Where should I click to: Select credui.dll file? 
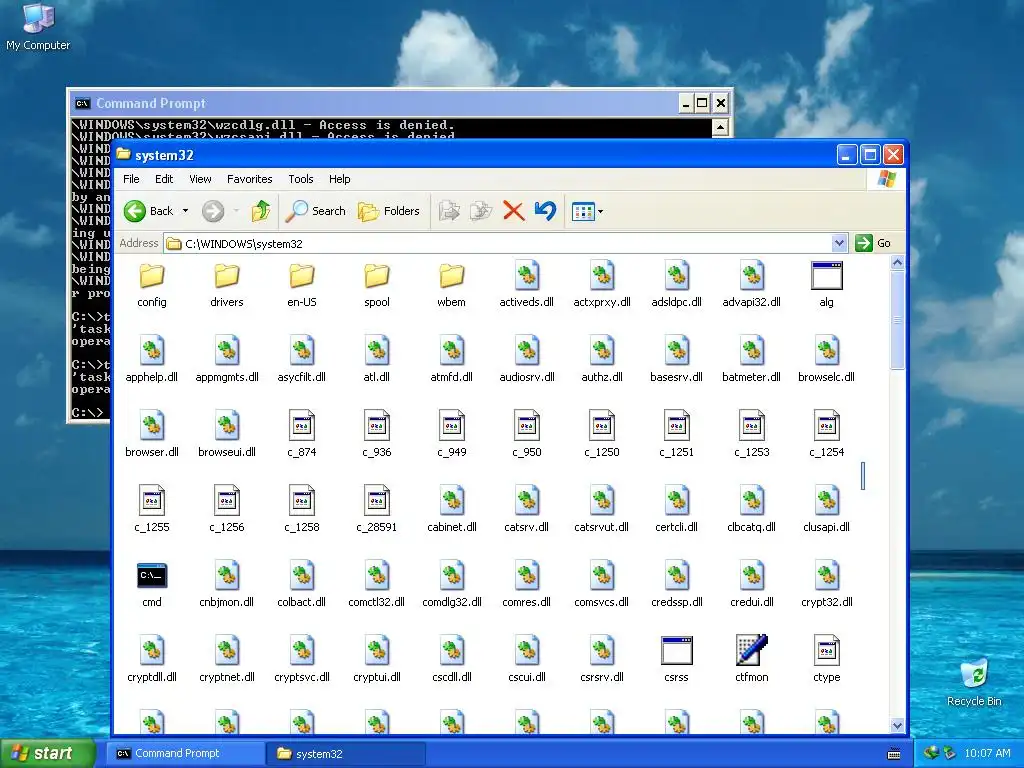click(x=752, y=584)
